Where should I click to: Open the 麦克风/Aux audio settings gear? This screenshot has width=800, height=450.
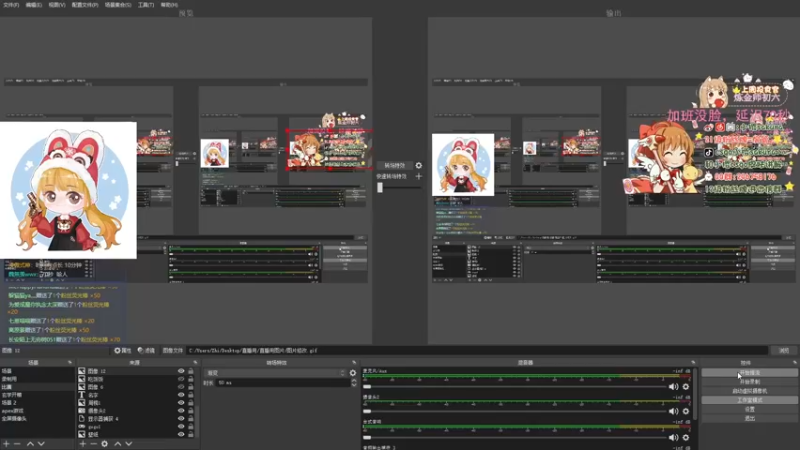[686, 387]
